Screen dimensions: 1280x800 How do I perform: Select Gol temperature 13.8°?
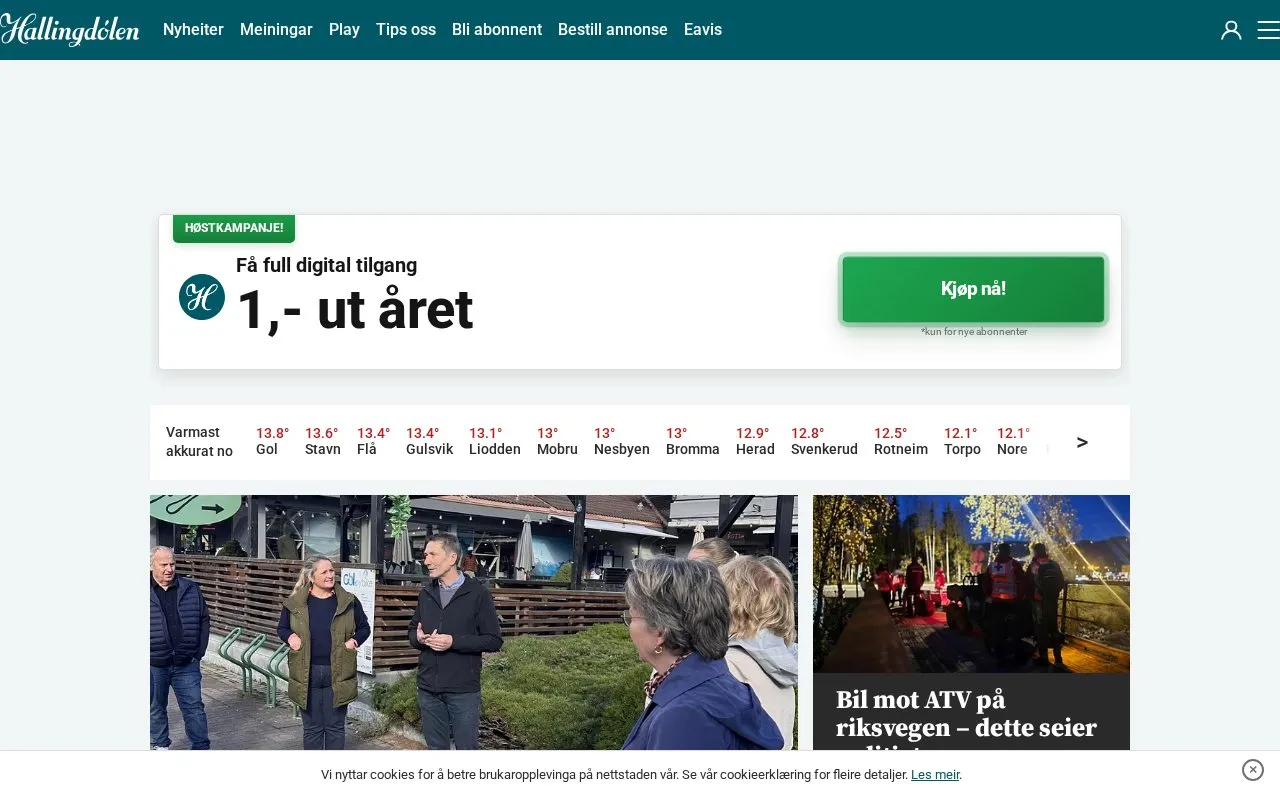[x=272, y=441]
